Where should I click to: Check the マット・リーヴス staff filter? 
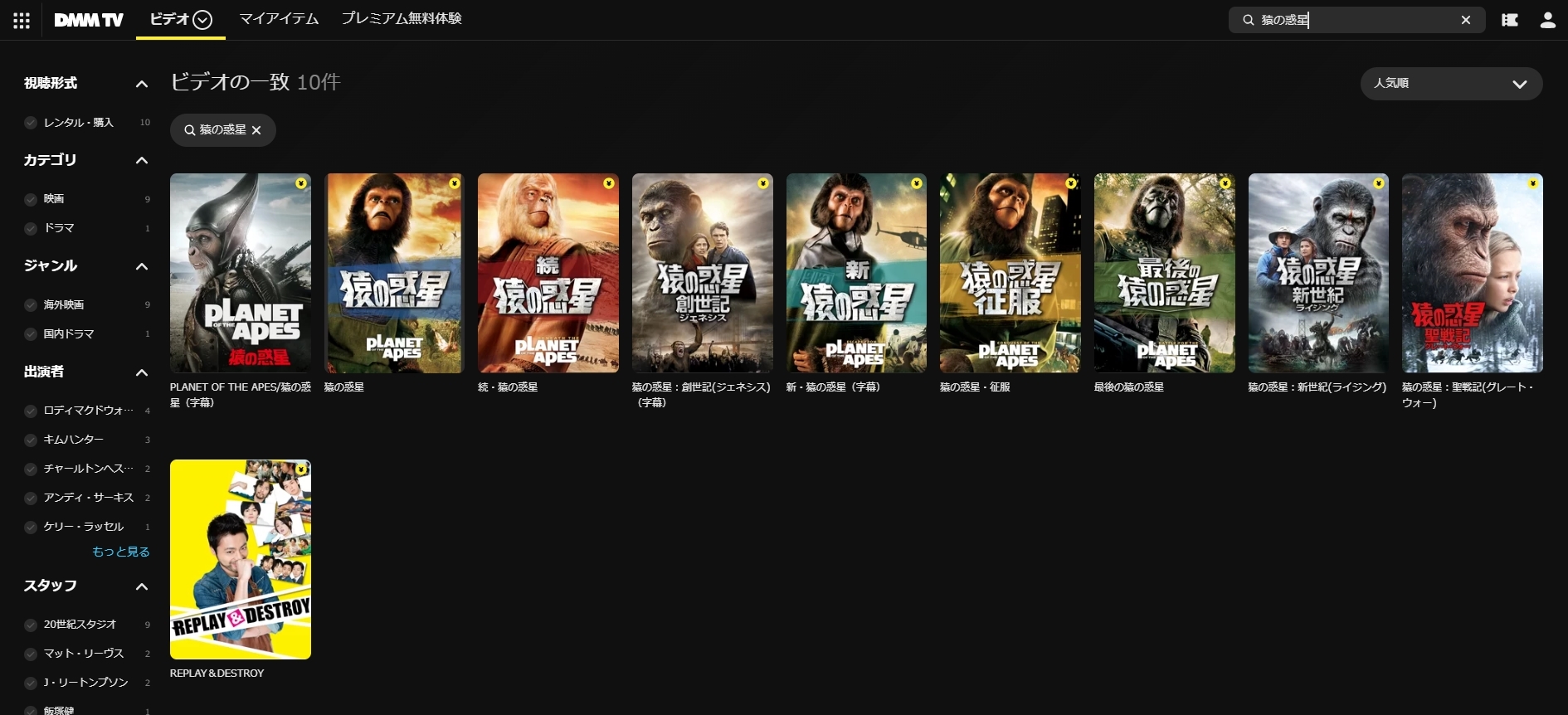(x=31, y=654)
